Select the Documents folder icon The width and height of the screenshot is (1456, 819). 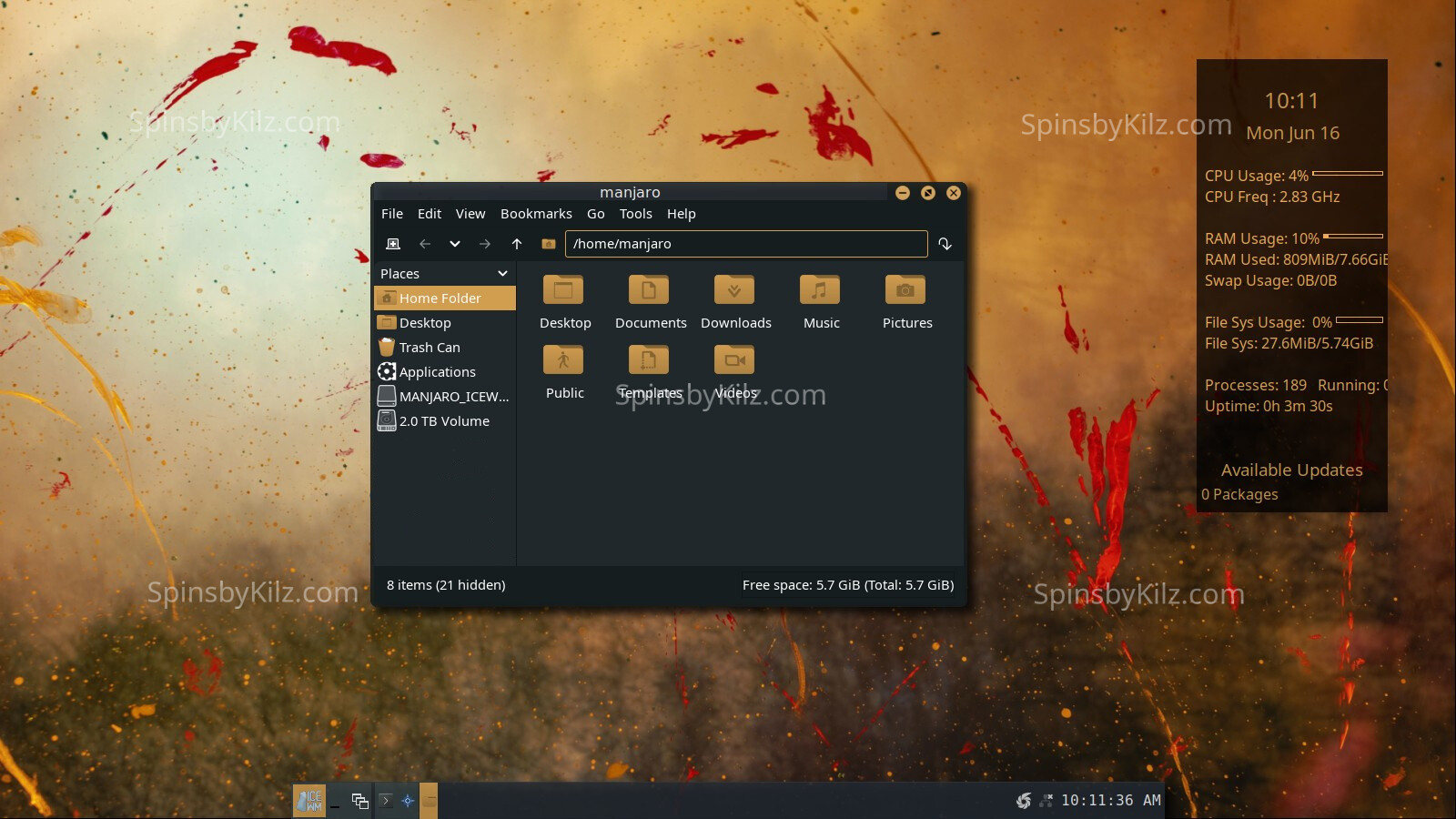[x=649, y=290]
